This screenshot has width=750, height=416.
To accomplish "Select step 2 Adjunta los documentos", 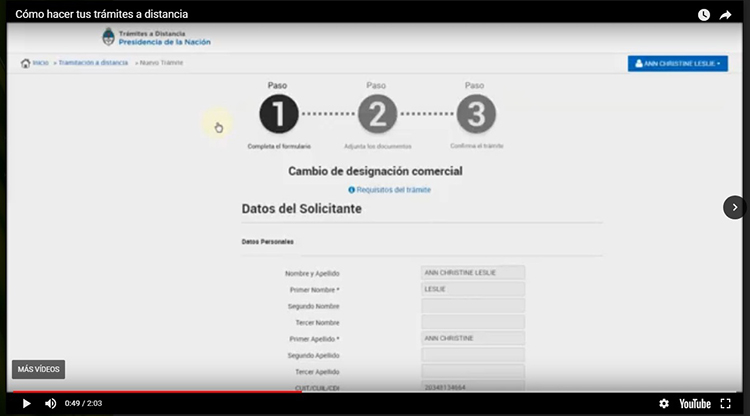I will pyautogui.click(x=376, y=115).
